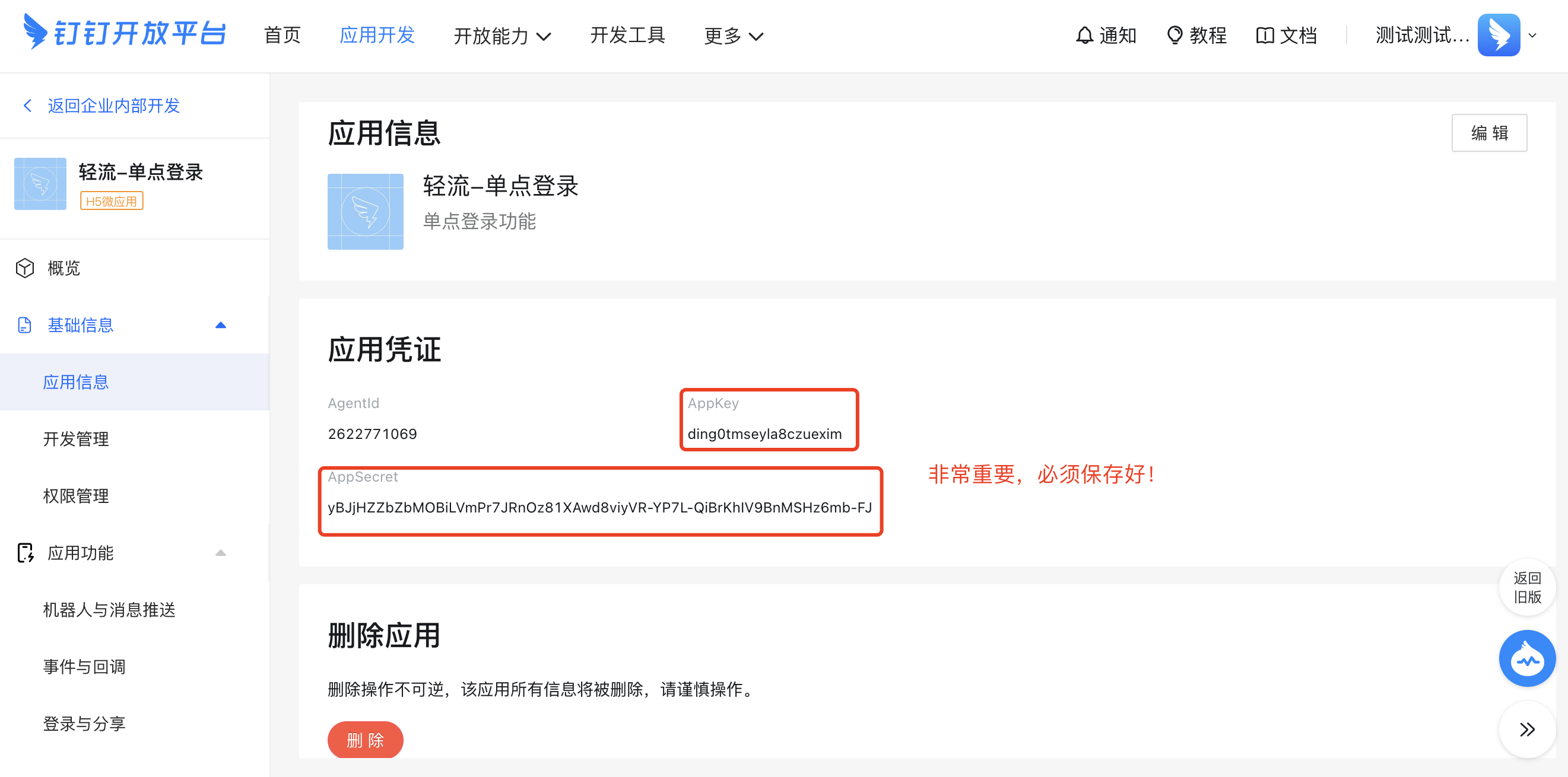Expand the 更多 dropdown menu
The height and width of the screenshot is (777, 1568).
(x=734, y=36)
